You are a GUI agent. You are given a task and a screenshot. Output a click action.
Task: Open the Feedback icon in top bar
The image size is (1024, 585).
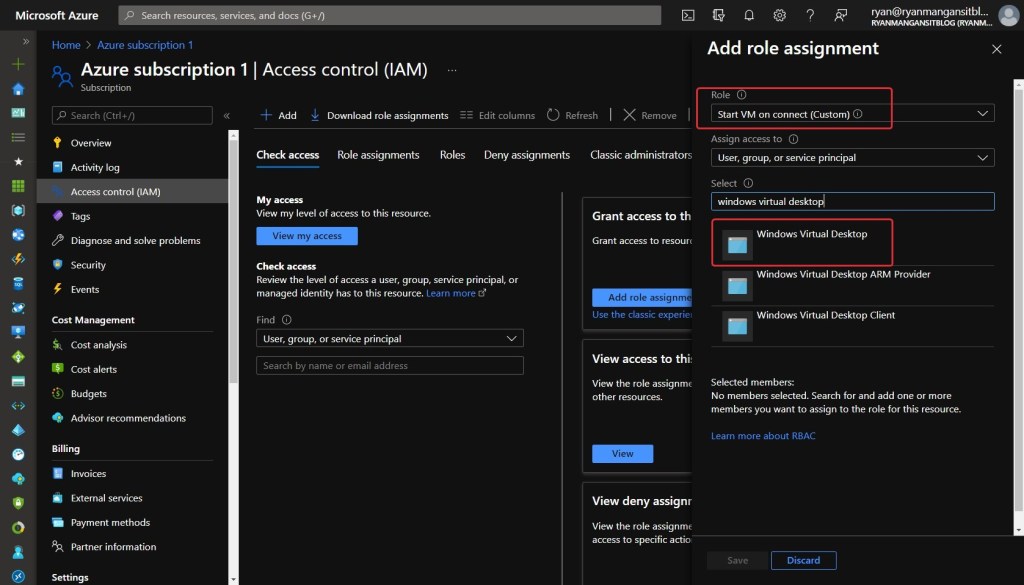840,15
